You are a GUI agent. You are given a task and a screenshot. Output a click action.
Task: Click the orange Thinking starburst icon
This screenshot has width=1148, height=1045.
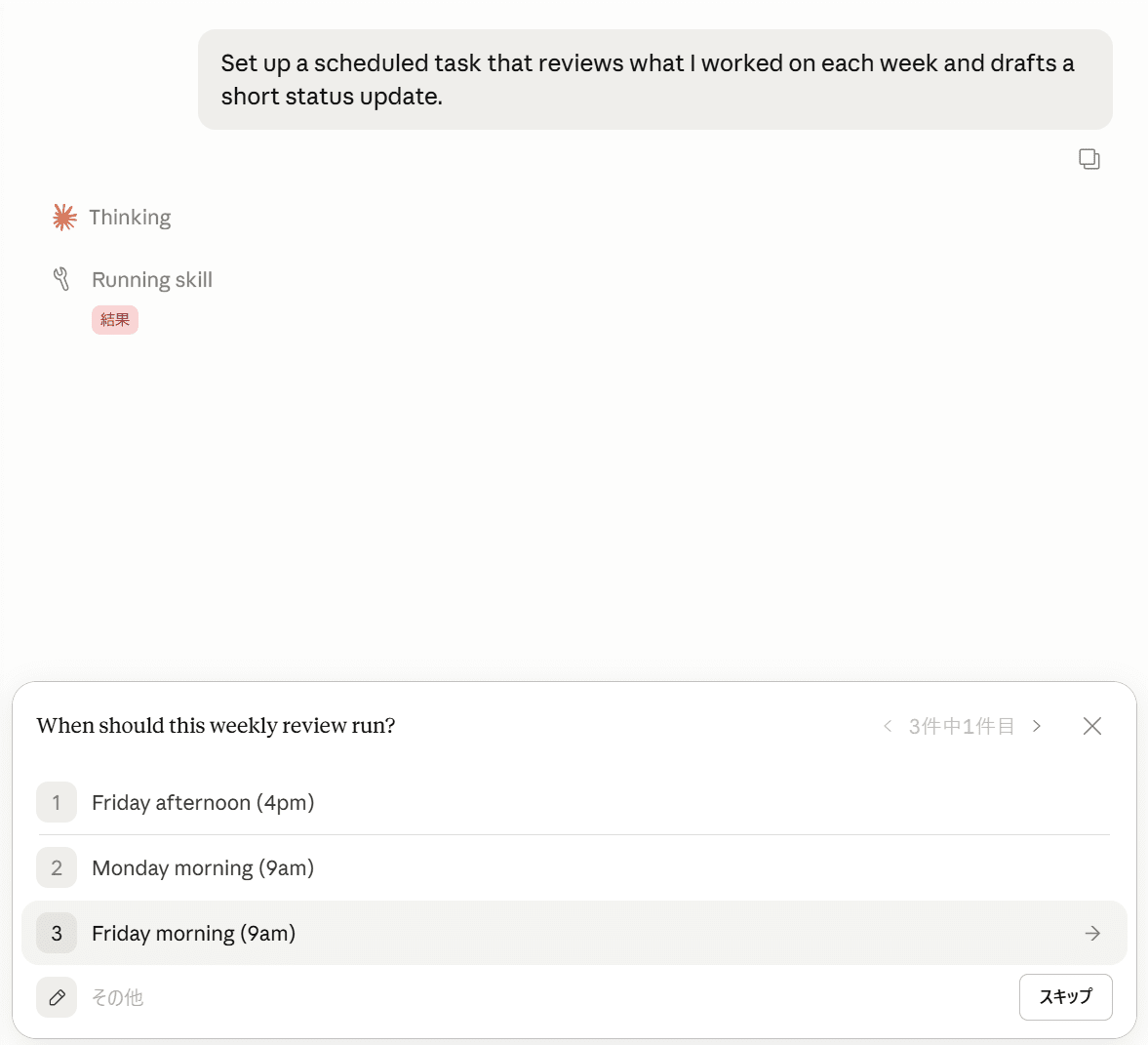tap(64, 218)
